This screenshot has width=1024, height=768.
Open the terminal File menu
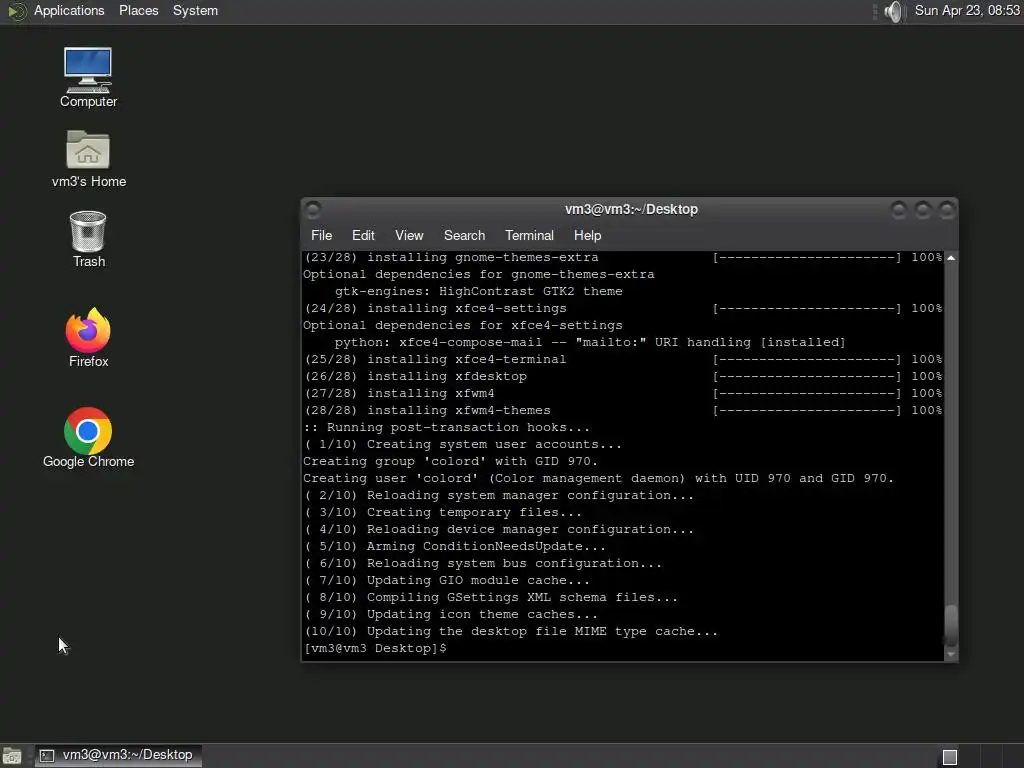coord(321,235)
